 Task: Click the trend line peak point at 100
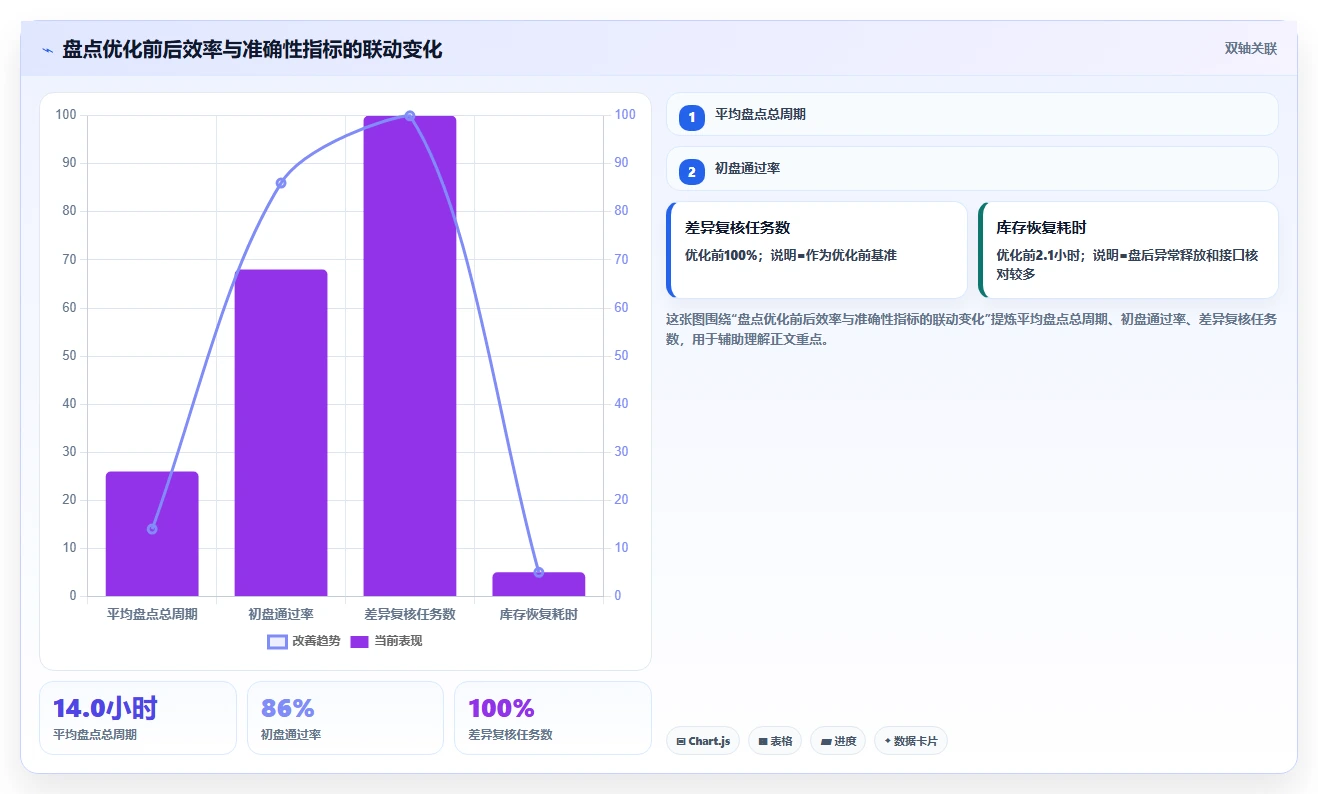[410, 116]
